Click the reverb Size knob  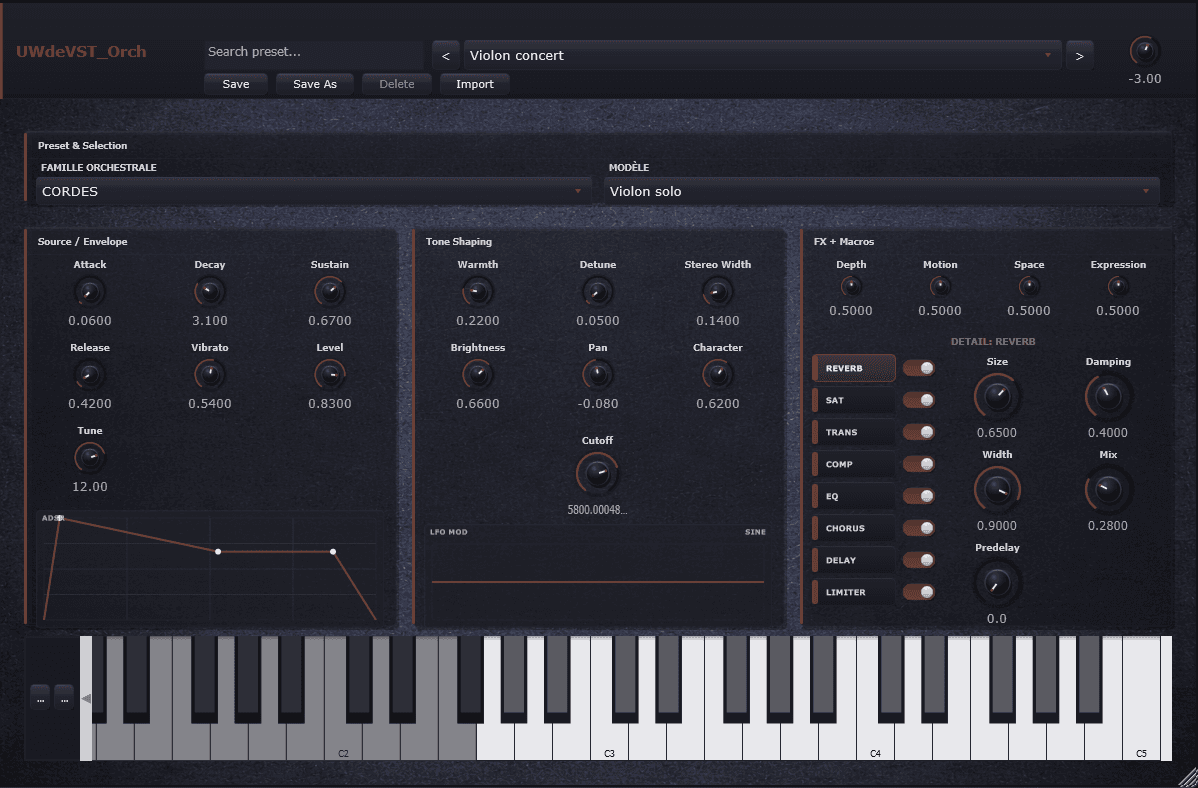(x=996, y=397)
